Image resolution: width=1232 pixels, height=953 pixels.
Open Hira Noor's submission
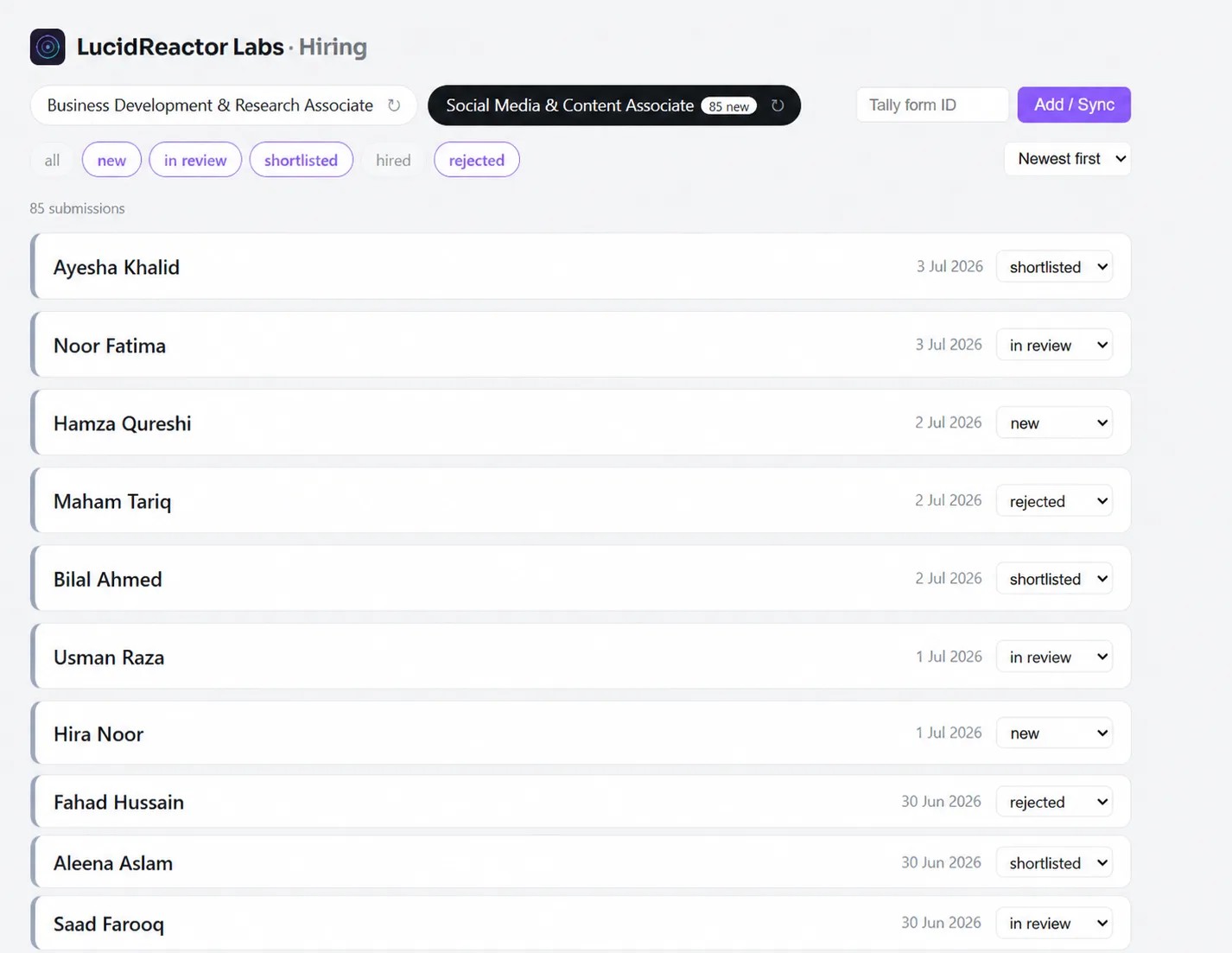pos(581,733)
